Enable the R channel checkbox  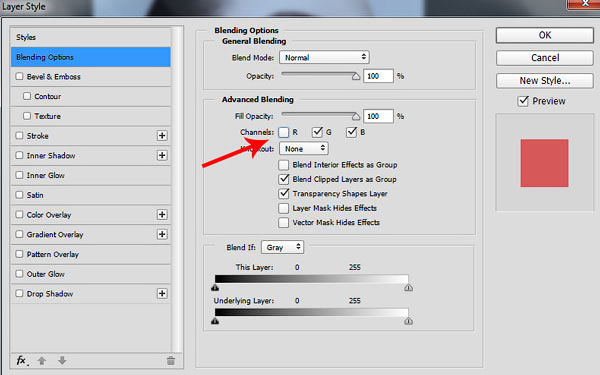pos(284,132)
